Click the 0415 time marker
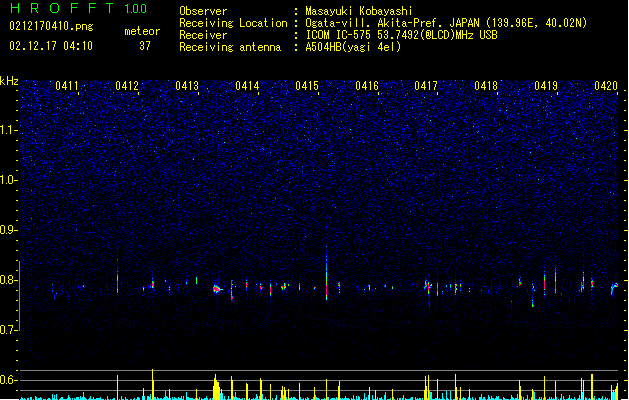Screen dimensions: 629x400 pyautogui.click(x=307, y=86)
